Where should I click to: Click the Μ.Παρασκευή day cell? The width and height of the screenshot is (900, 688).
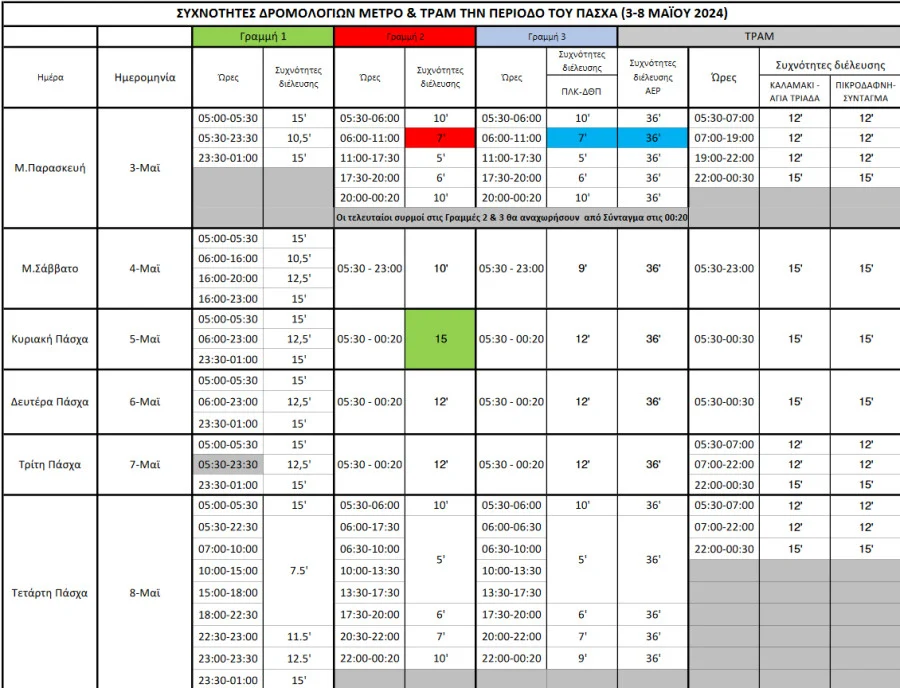coord(50,167)
